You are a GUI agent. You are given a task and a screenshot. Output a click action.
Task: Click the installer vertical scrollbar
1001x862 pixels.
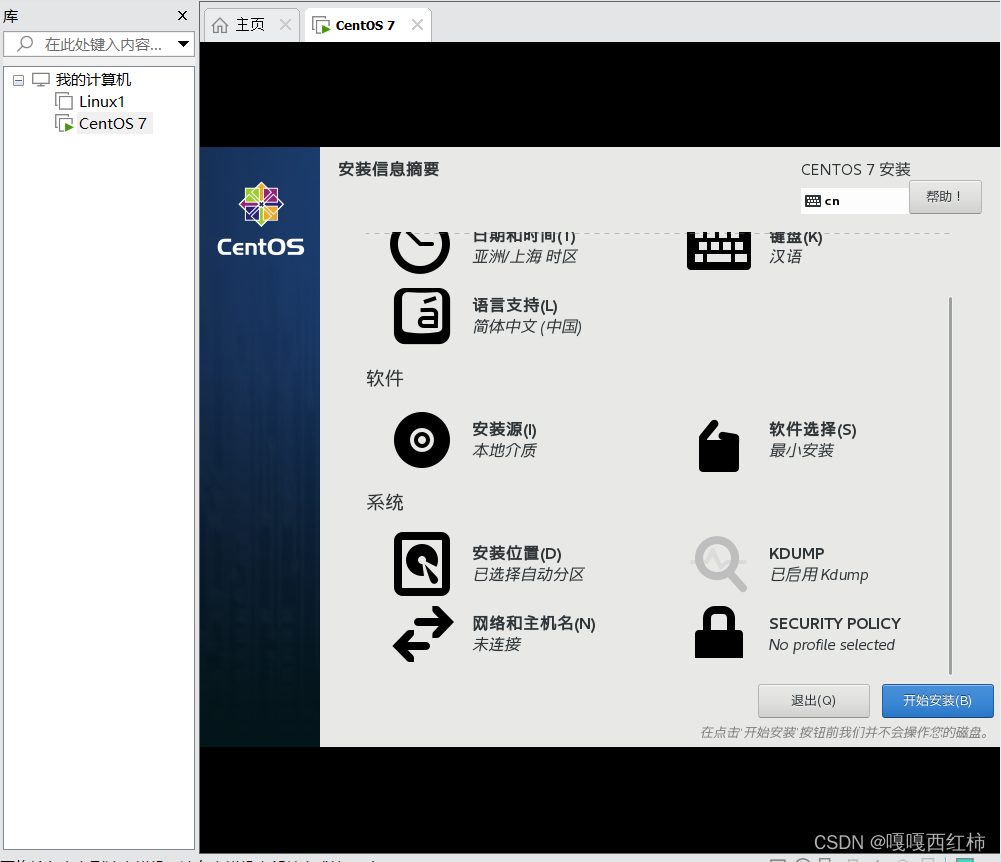(950, 485)
